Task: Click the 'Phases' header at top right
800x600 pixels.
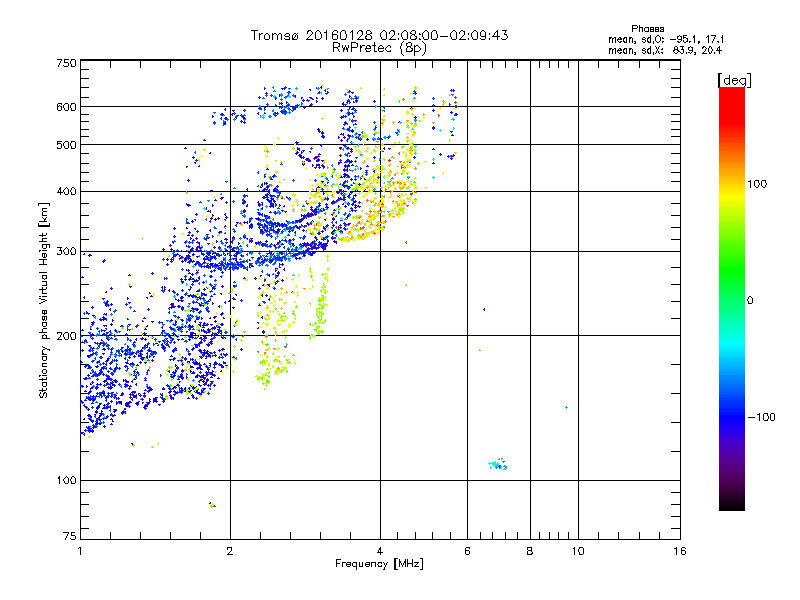Action: (647, 29)
